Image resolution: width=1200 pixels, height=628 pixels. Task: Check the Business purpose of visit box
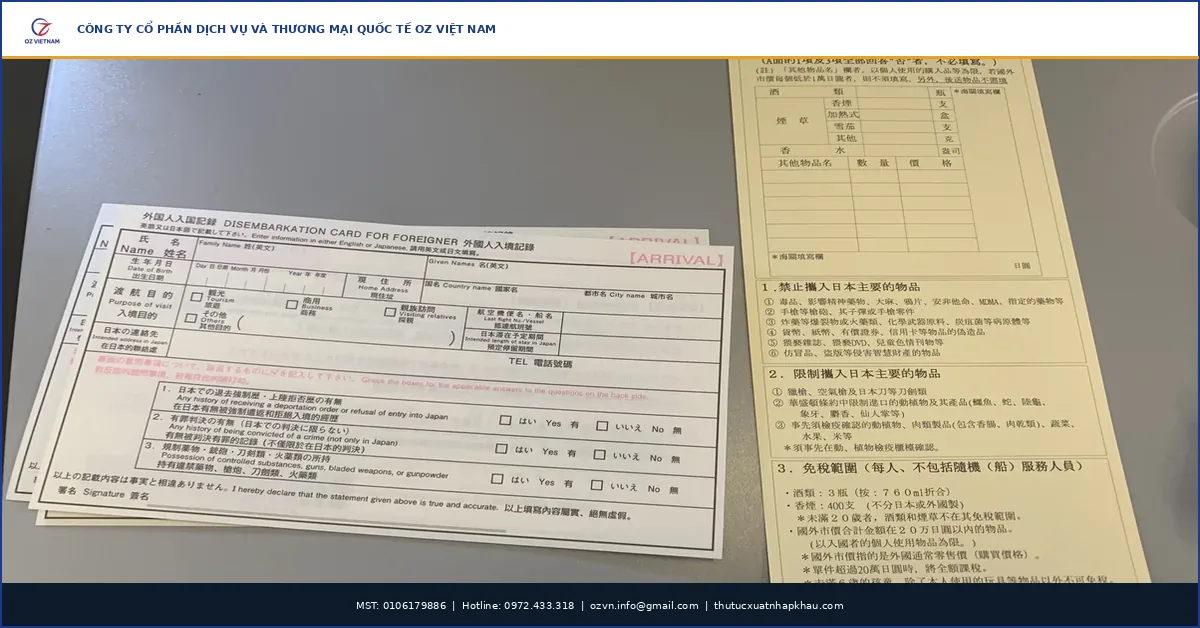tap(292, 303)
